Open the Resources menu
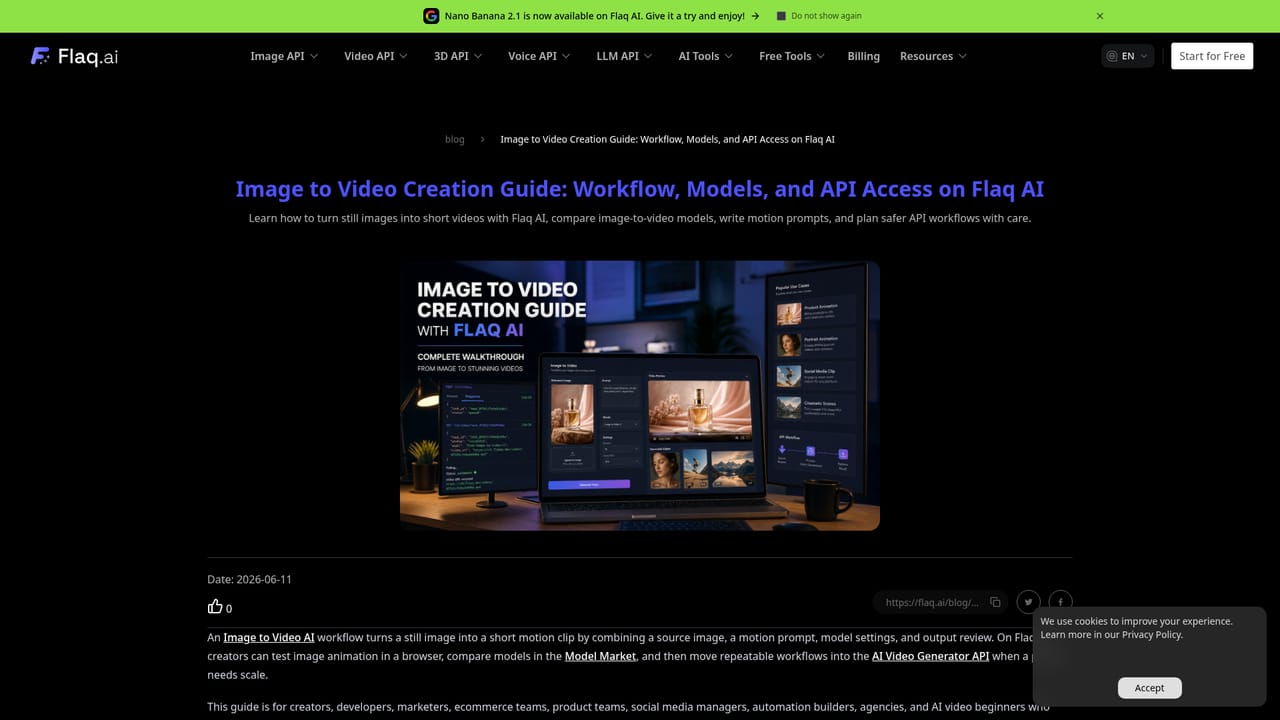 (x=933, y=56)
